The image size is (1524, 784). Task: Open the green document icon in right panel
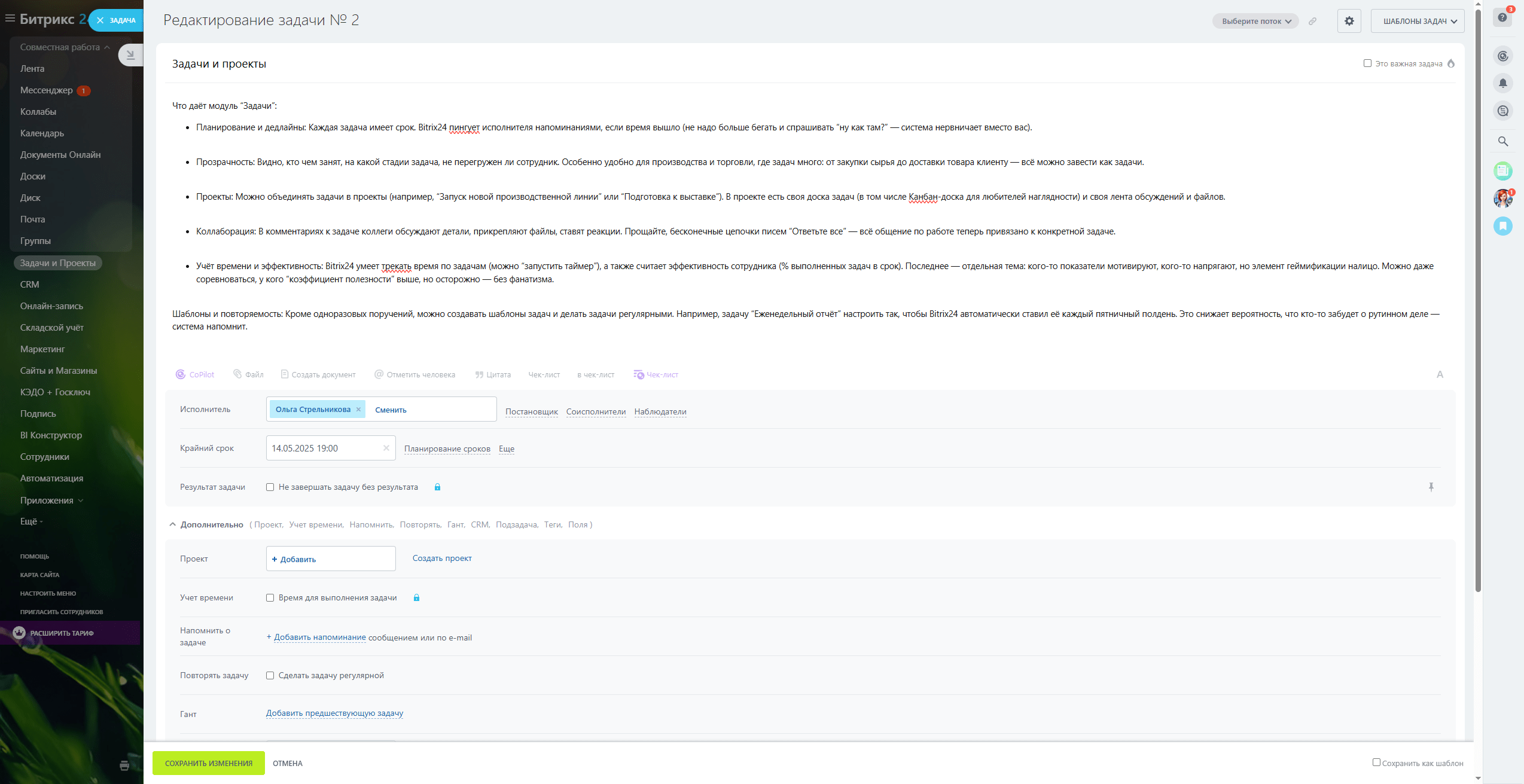[1503, 171]
